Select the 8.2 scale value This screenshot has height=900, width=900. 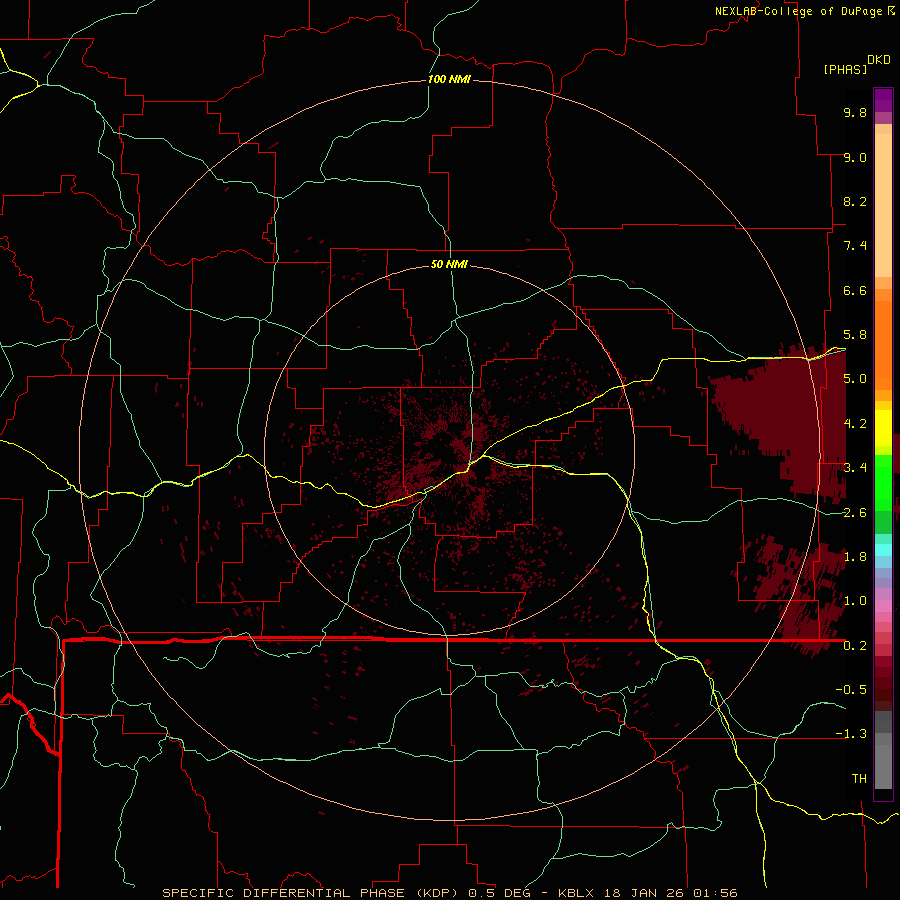(855, 201)
